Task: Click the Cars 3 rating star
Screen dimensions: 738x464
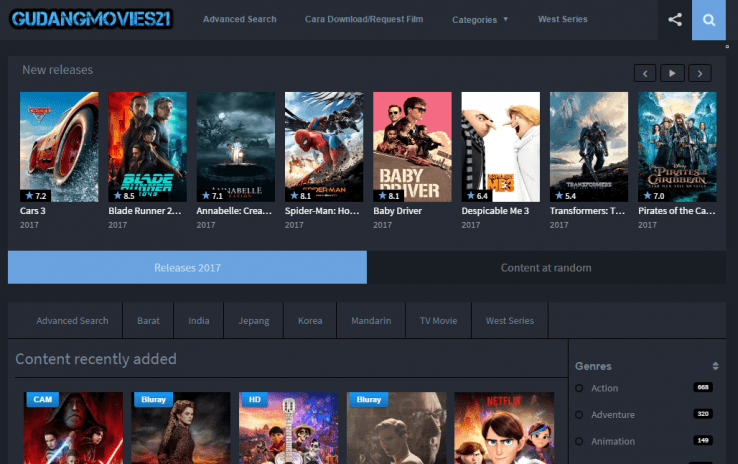Action: [x=30, y=195]
